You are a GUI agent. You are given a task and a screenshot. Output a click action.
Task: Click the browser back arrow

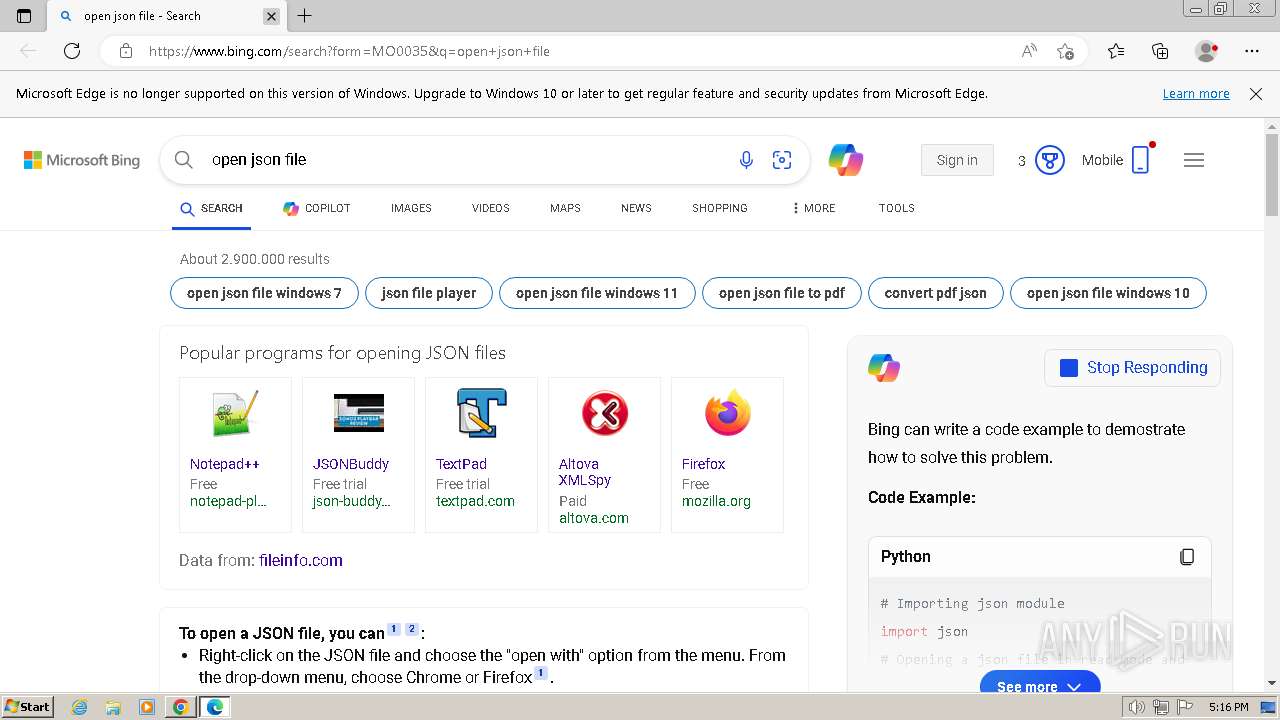click(x=28, y=51)
